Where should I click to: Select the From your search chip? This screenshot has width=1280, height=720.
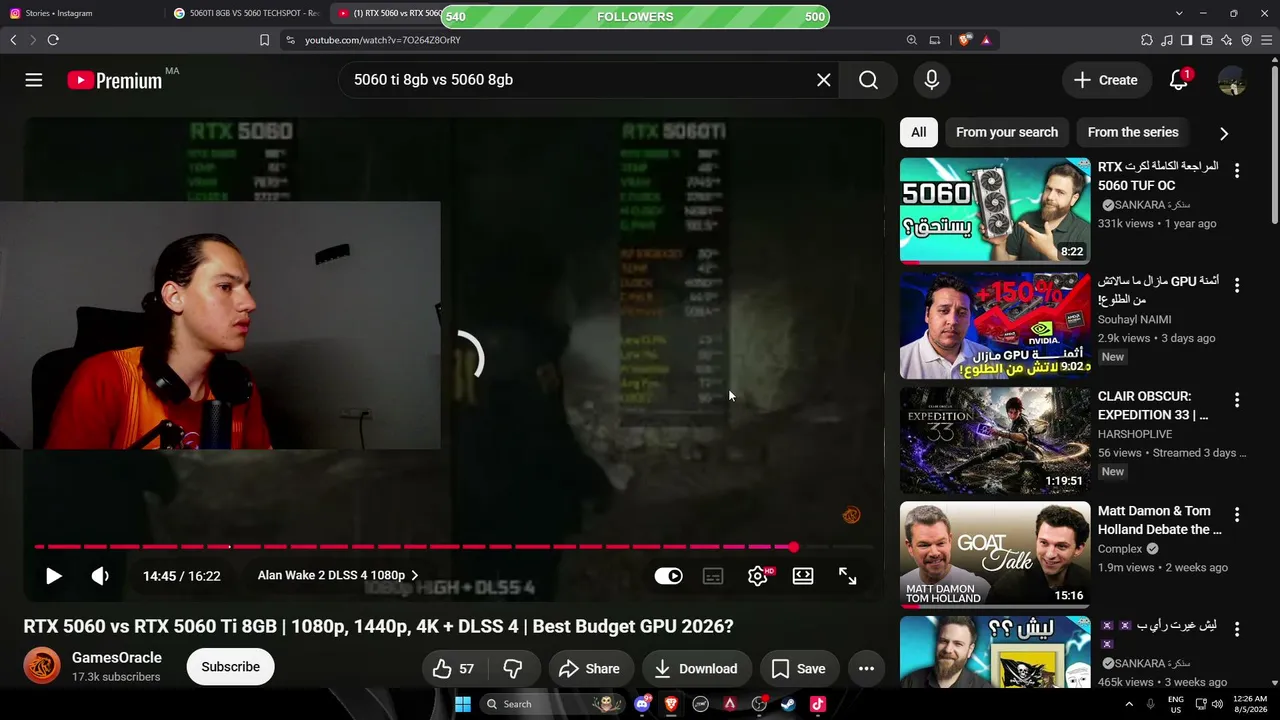pyautogui.click(x=1007, y=132)
